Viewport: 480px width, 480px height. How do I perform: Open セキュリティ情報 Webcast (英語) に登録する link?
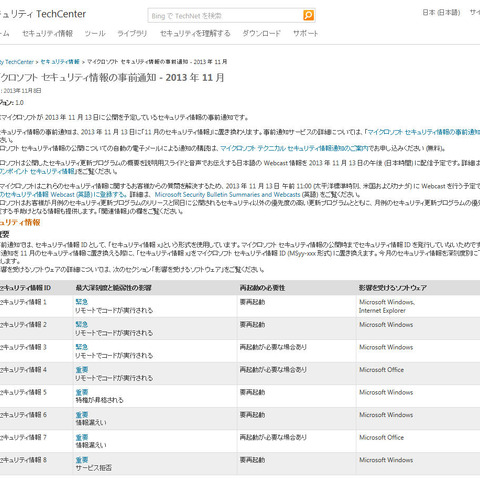63,194
